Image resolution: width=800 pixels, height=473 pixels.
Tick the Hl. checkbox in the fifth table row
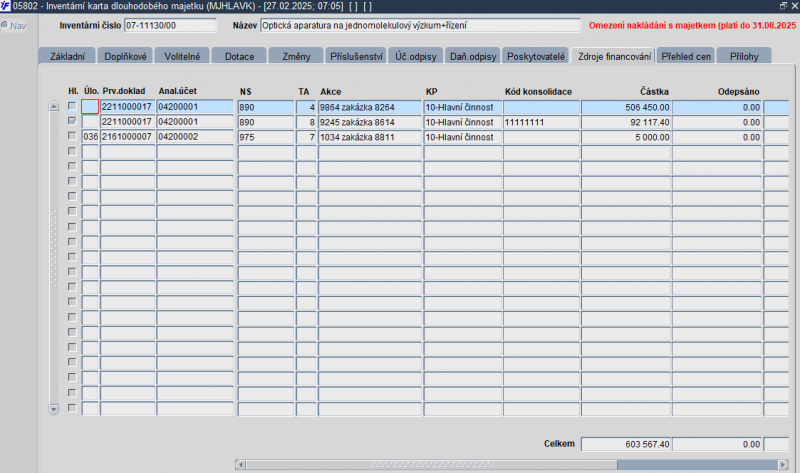pyautogui.click(x=72, y=166)
